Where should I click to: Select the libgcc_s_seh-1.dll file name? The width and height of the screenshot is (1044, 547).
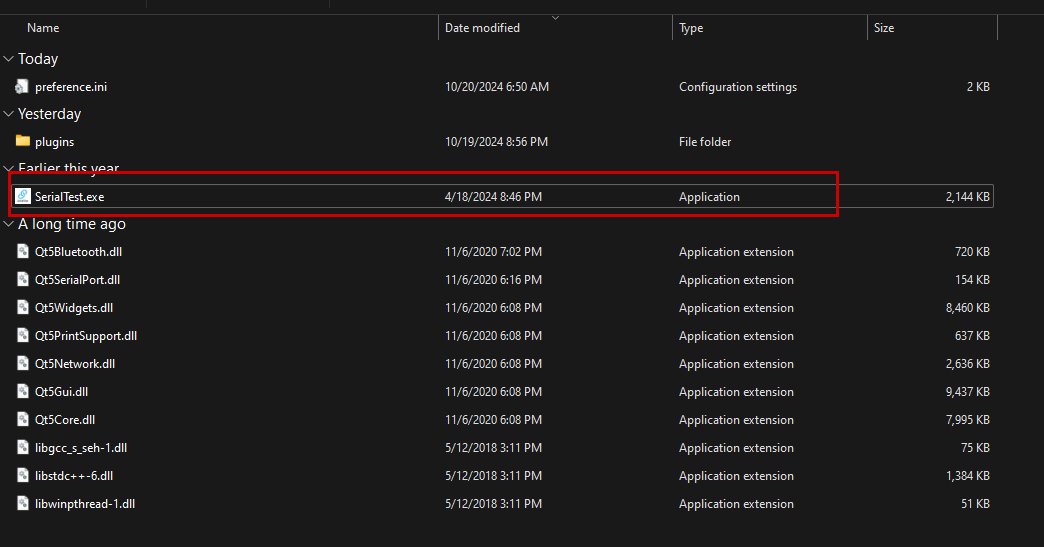pos(81,448)
